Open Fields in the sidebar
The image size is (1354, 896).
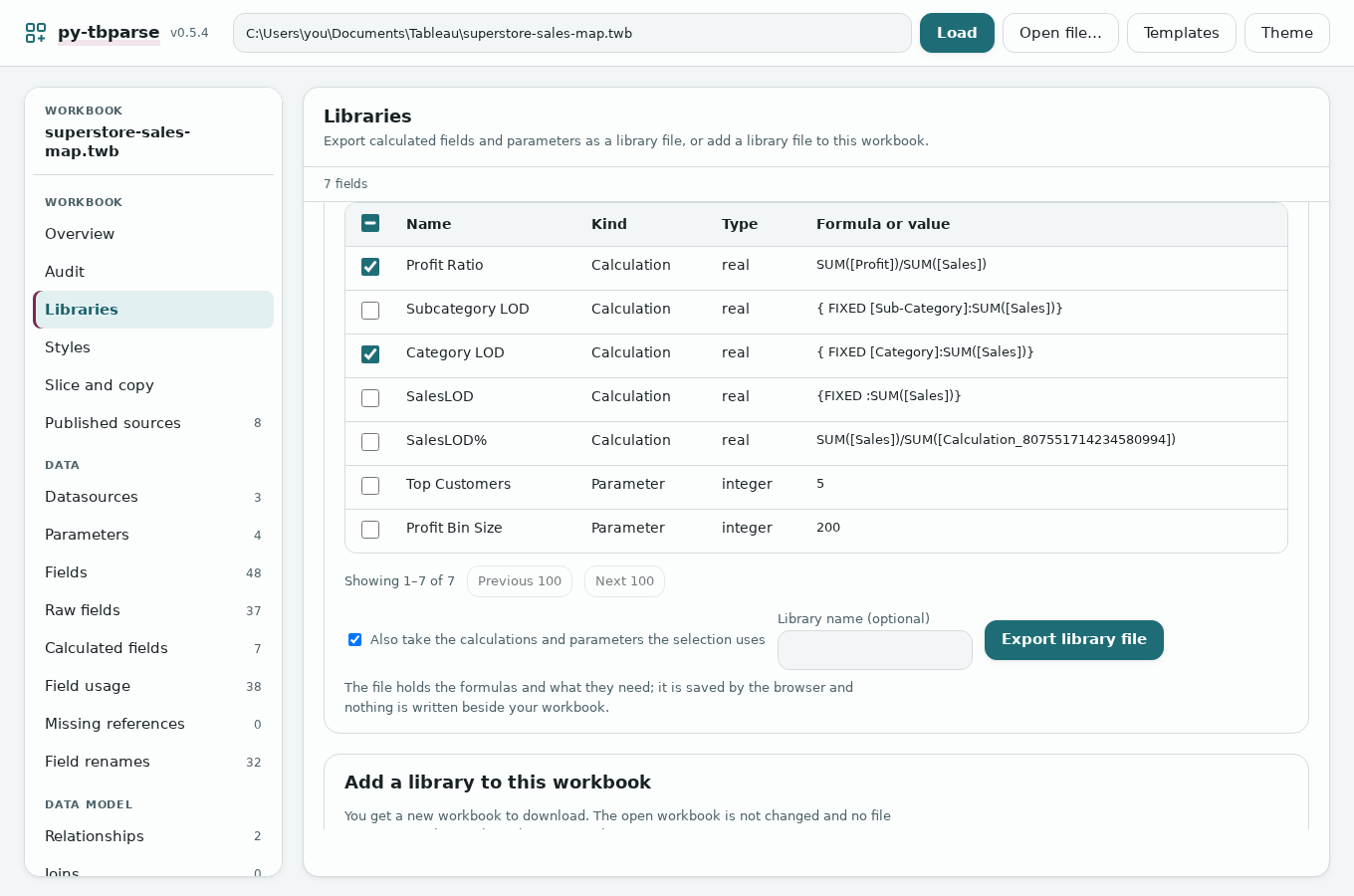153,572
